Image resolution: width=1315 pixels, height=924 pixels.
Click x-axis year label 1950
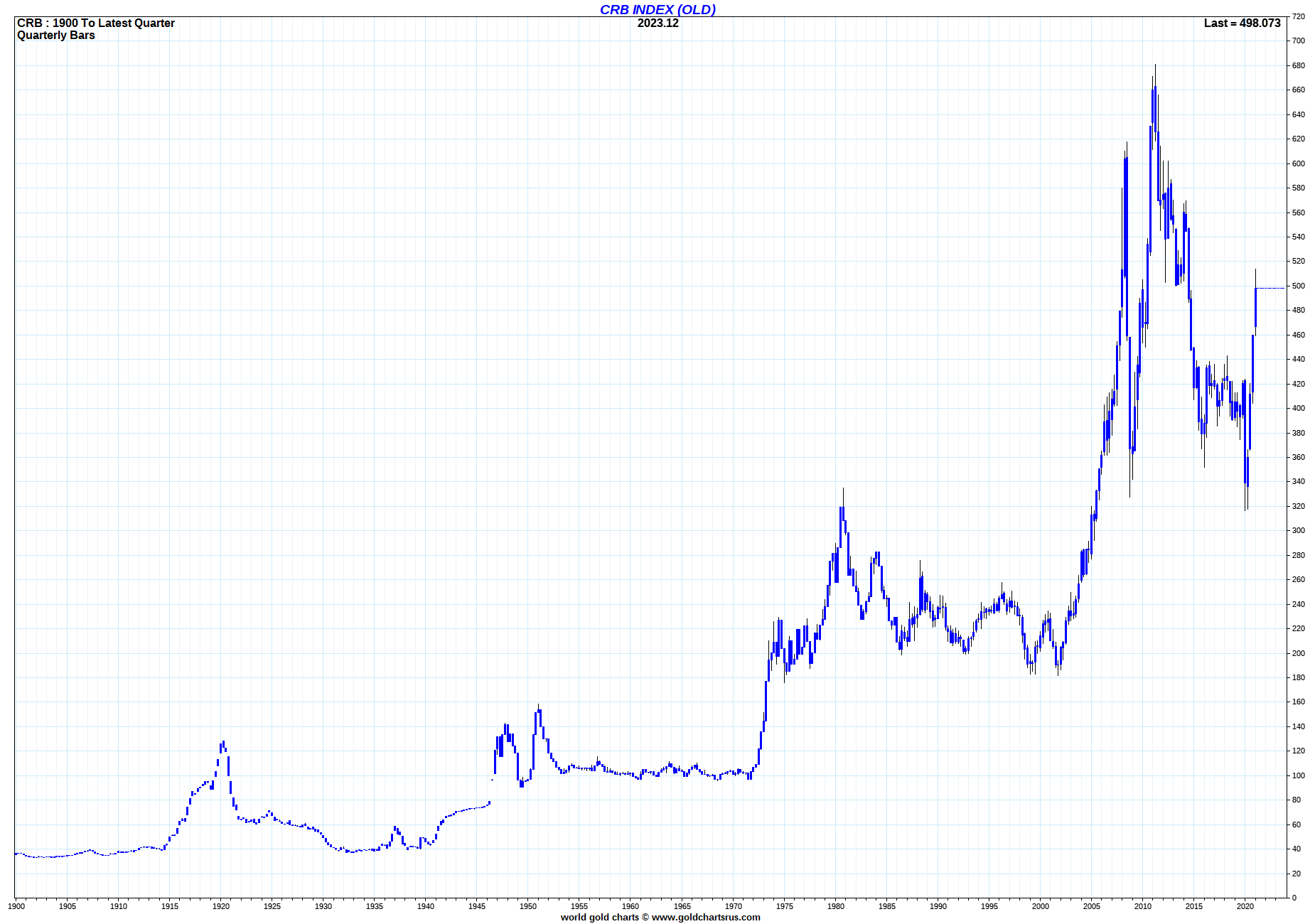[528, 906]
